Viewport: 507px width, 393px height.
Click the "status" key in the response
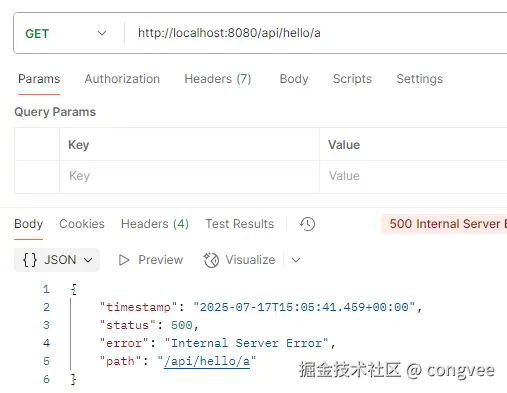point(128,325)
